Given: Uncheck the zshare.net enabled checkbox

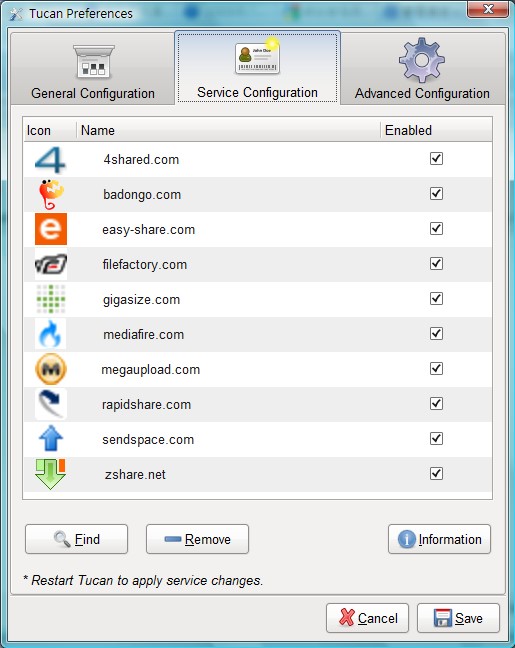Looking at the screenshot, I should [x=436, y=474].
